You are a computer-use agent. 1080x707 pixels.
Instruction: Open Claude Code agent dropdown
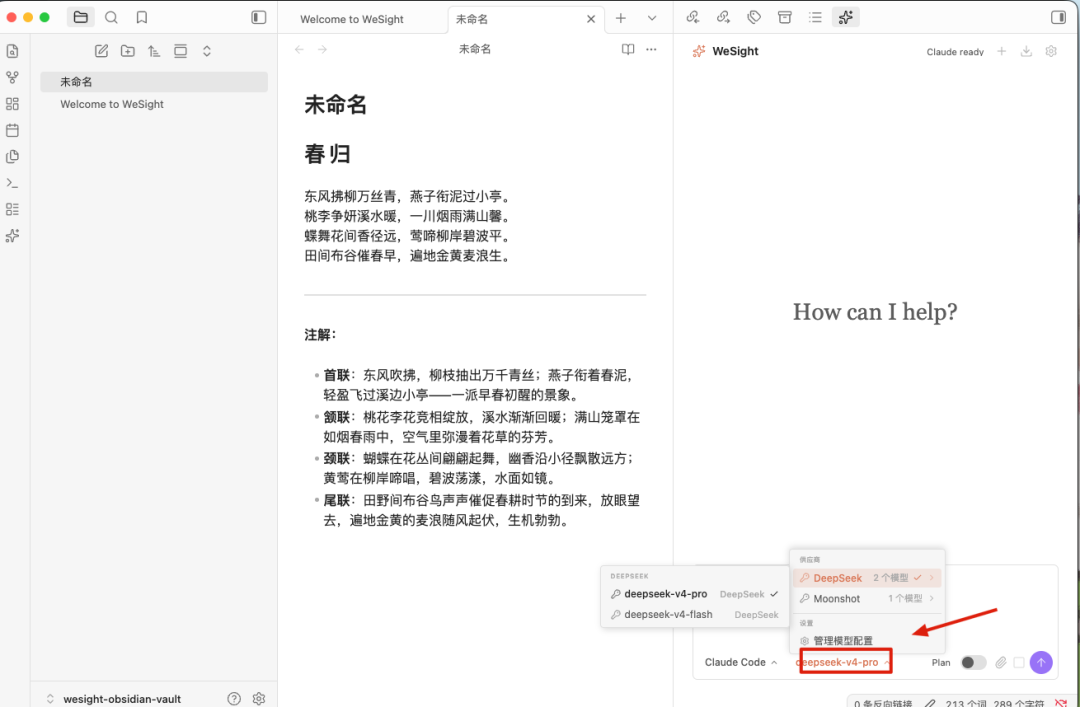(x=741, y=662)
